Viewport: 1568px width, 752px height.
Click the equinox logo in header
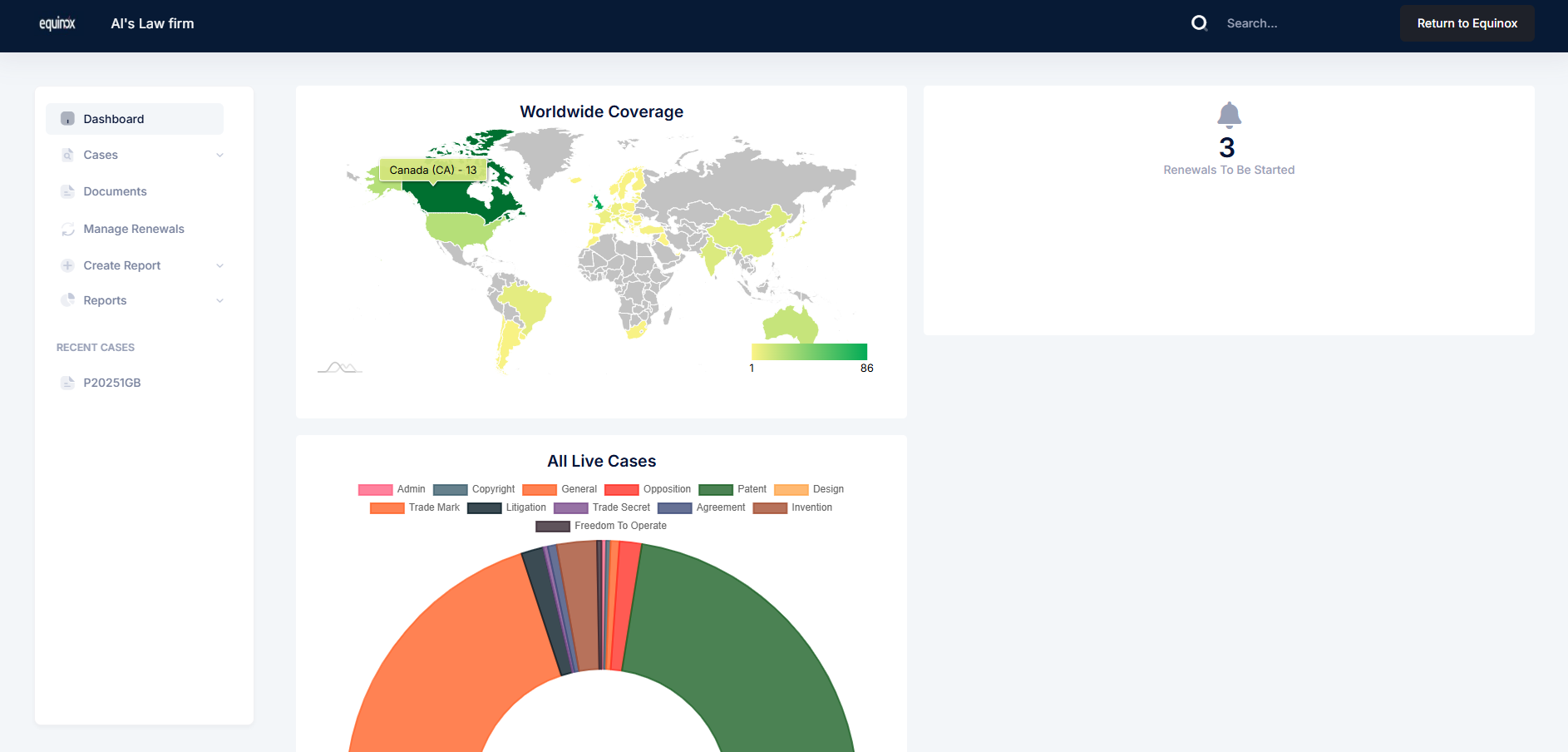(57, 23)
